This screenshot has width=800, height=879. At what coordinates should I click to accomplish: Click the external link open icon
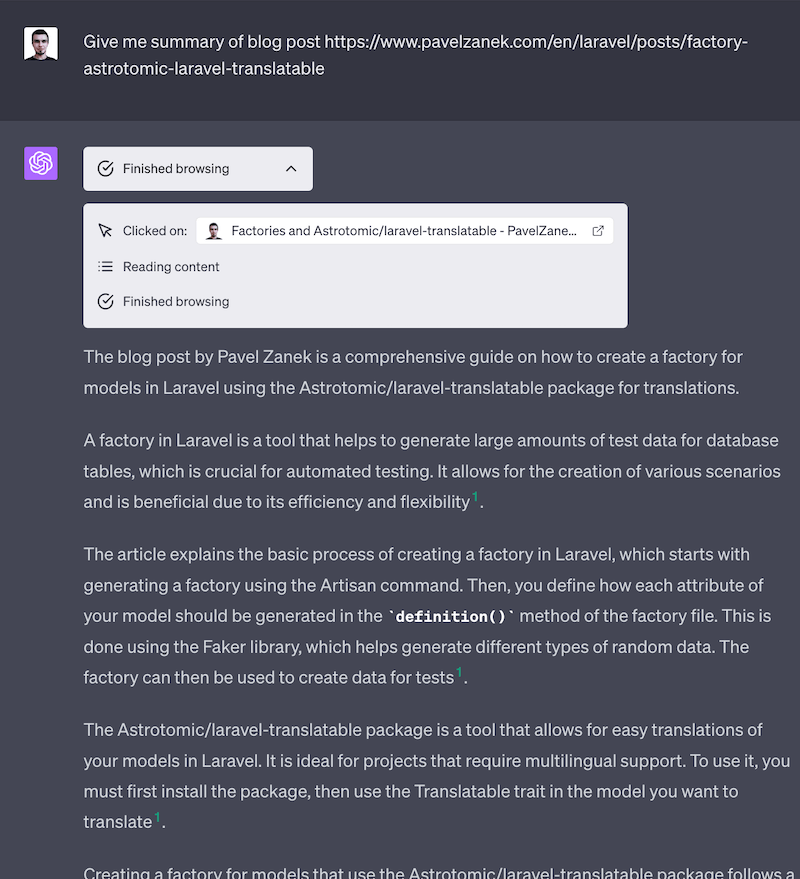click(x=598, y=231)
